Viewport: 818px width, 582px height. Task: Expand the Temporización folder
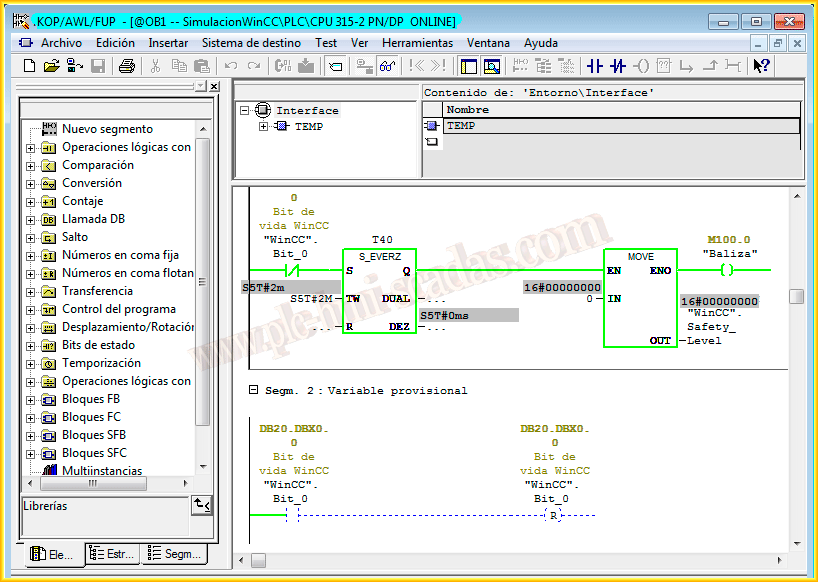30,364
